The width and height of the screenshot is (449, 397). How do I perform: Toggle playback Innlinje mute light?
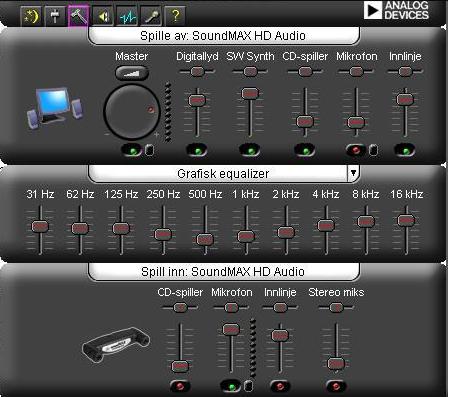[405, 151]
